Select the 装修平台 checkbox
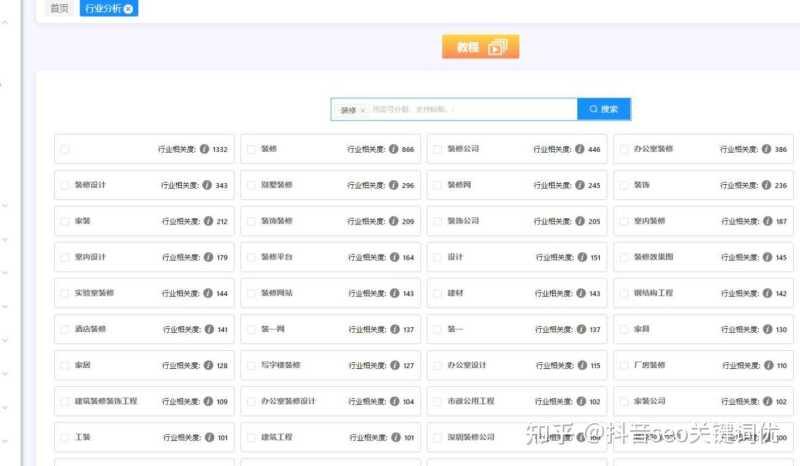800x466 pixels. pos(251,257)
